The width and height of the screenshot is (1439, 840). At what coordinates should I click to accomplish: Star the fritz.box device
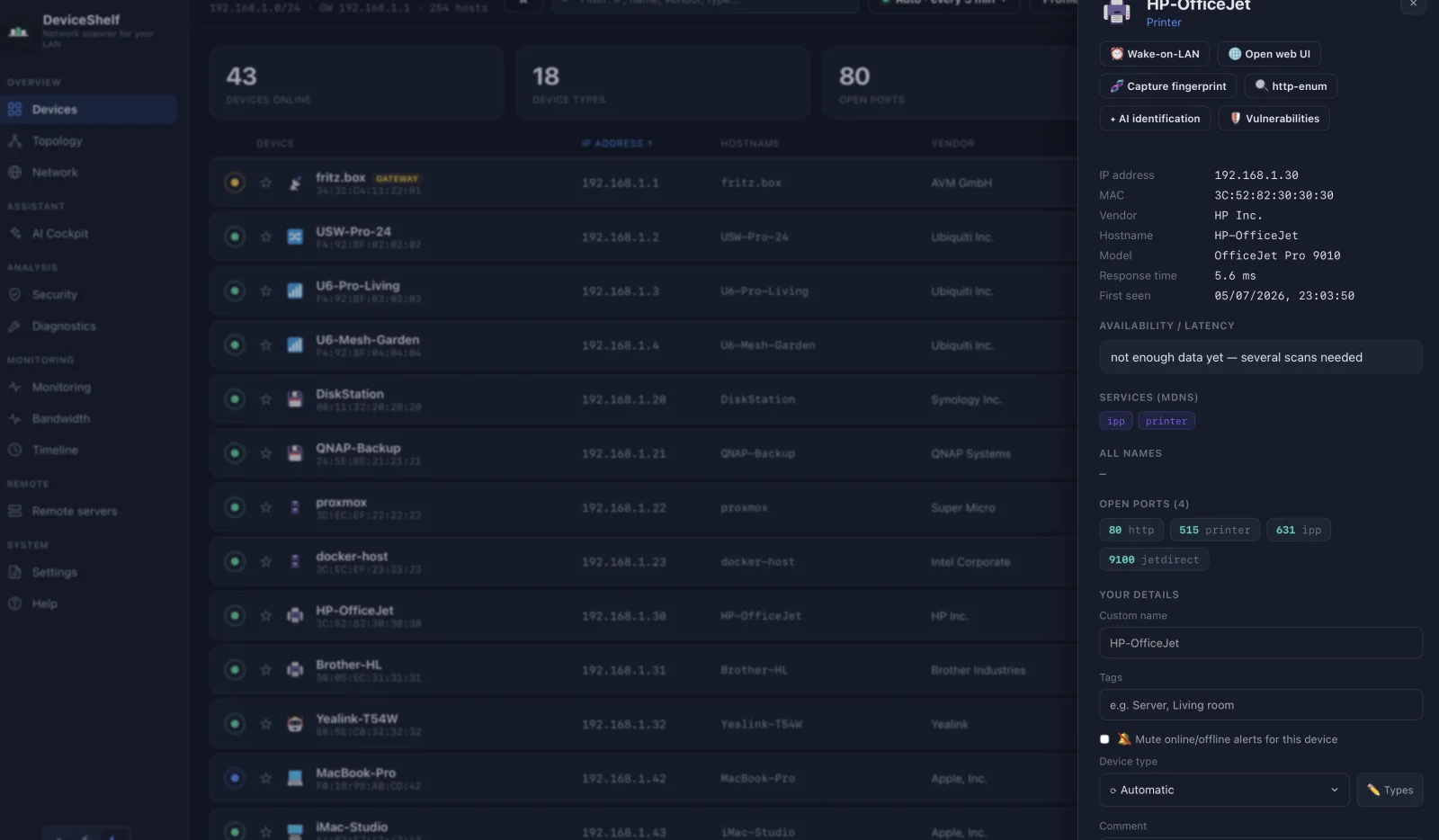(x=266, y=183)
